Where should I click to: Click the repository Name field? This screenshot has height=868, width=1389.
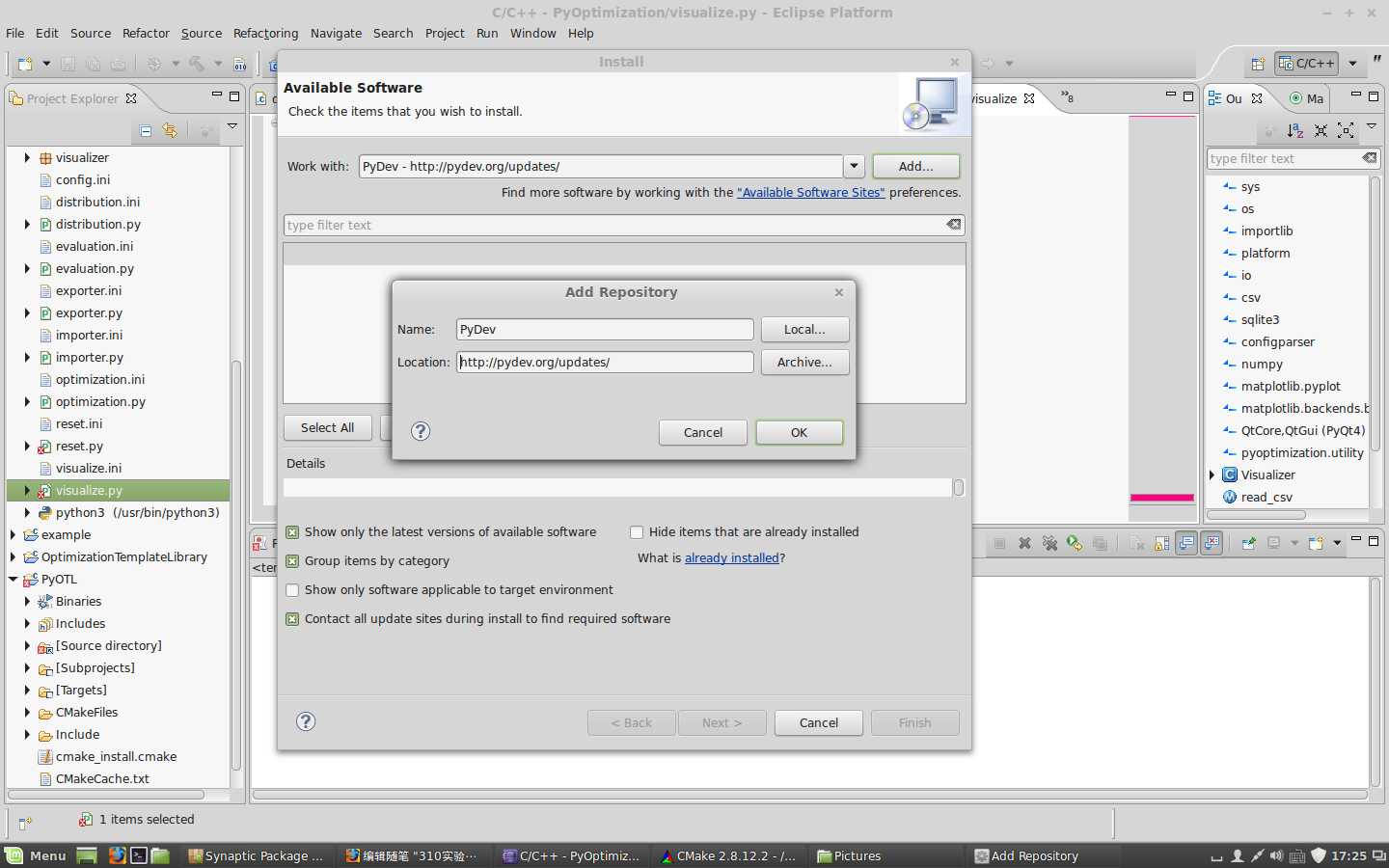tap(605, 329)
